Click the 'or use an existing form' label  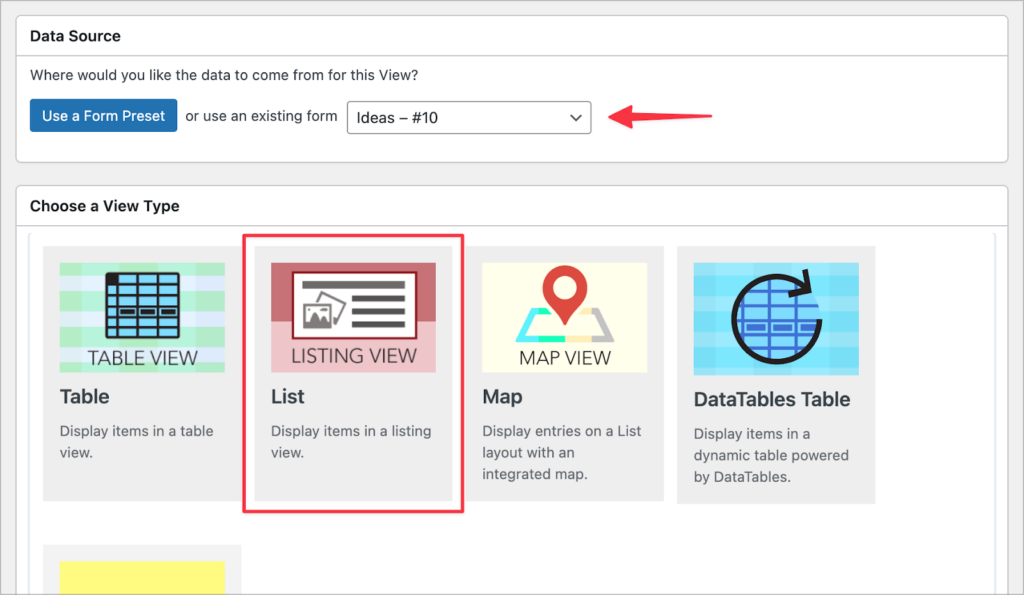(261, 116)
